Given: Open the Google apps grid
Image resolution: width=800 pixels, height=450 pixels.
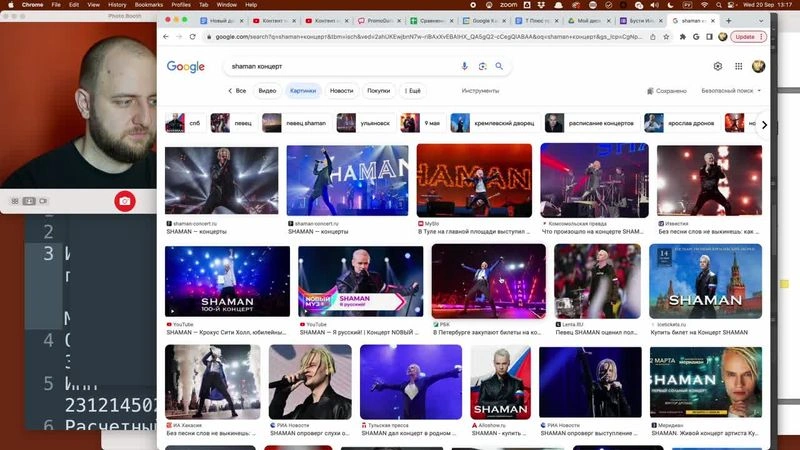Looking at the screenshot, I should point(738,66).
